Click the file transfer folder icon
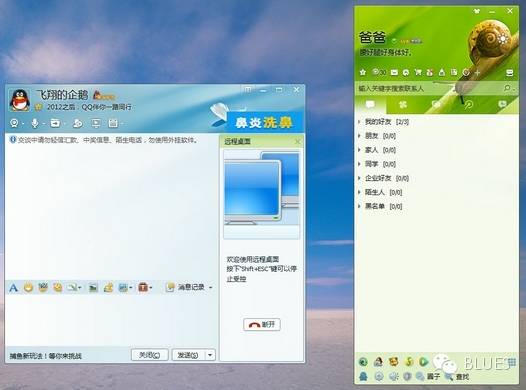 coord(55,123)
